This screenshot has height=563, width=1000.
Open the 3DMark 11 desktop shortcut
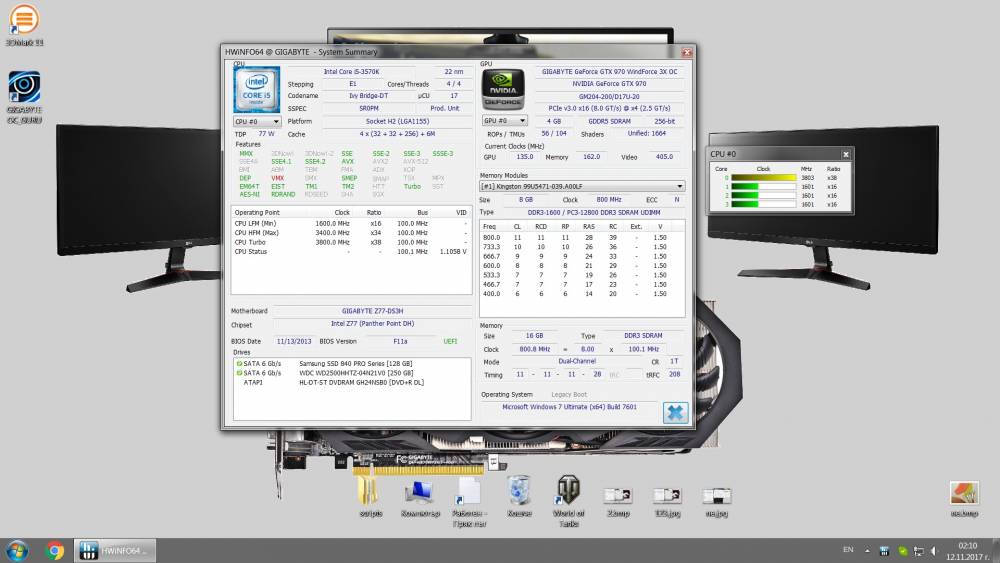24,26
